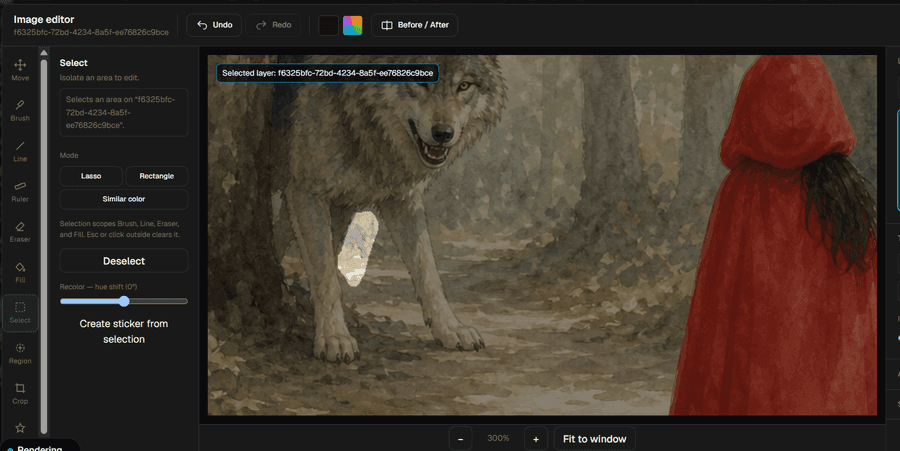Open the black color swatch
The width and height of the screenshot is (900, 451).
328,25
